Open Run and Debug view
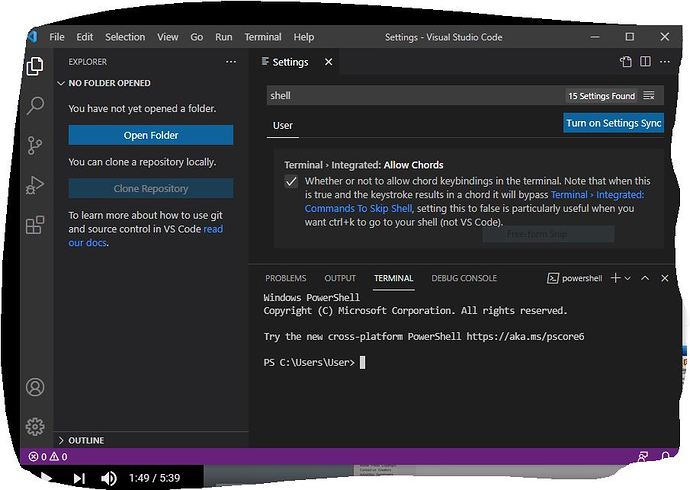The height and width of the screenshot is (490, 690). pos(35,185)
